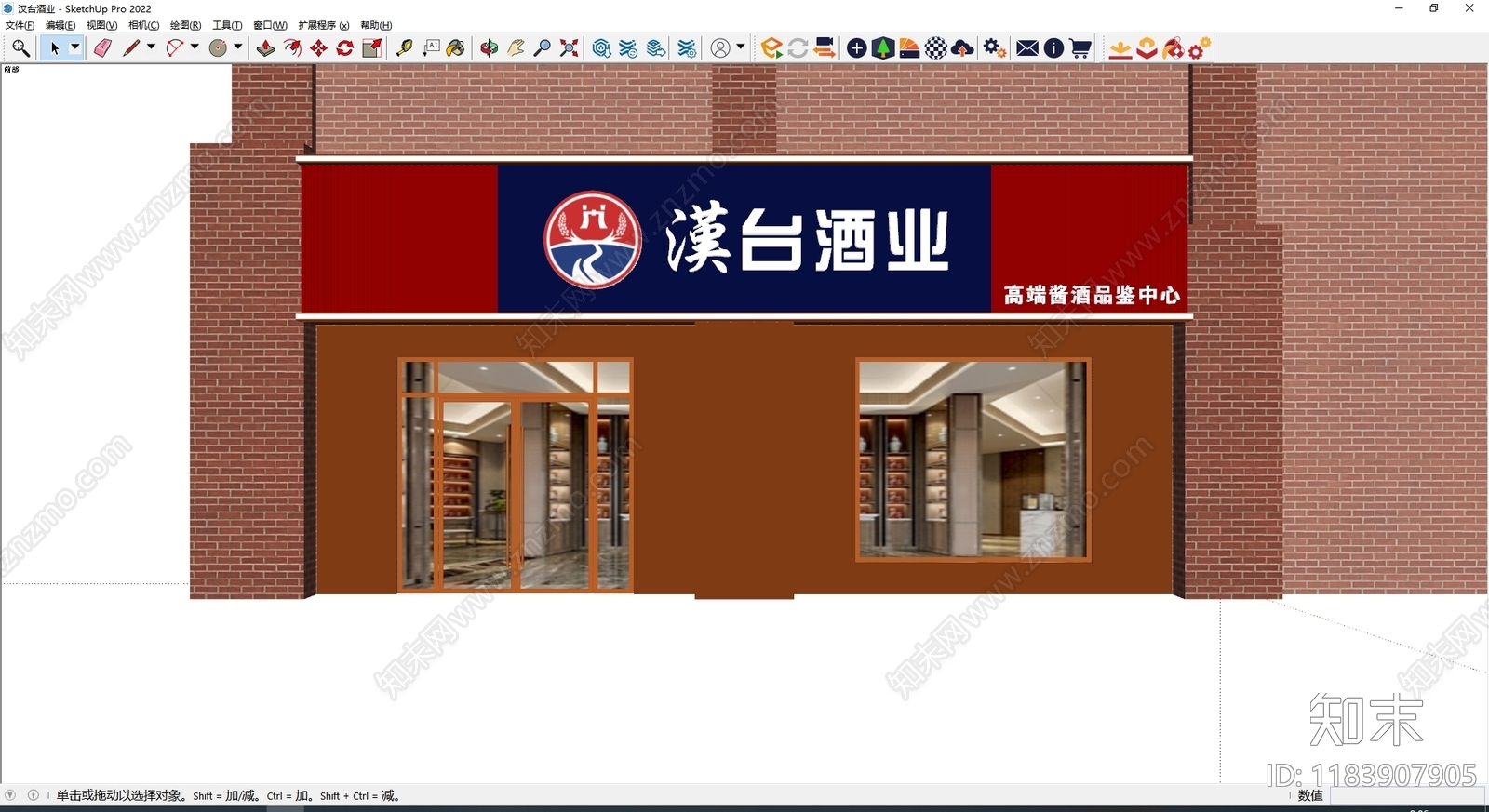This screenshot has height=812, width=1489.
Task: Open the 3D Warehouse icon
Action: pos(602,48)
